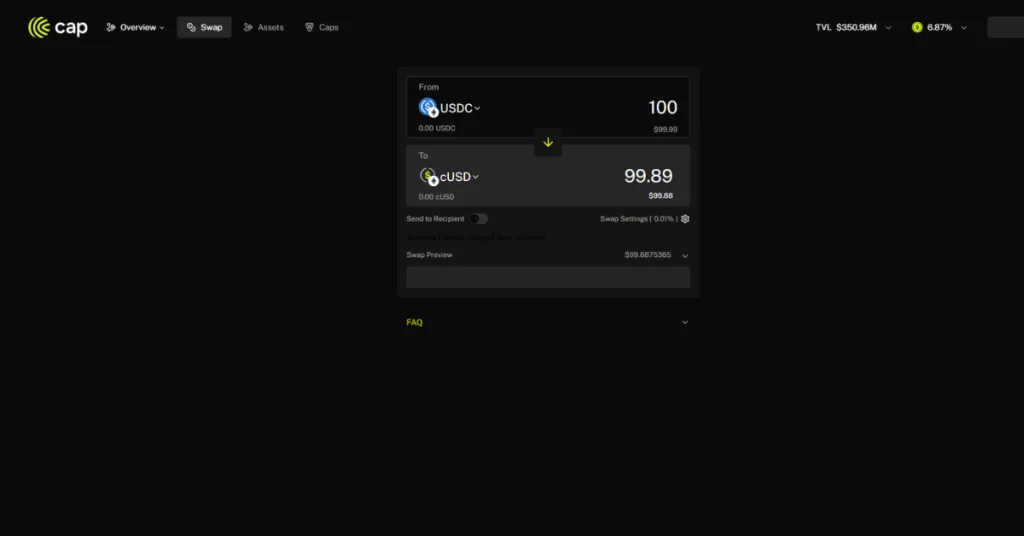Toggle the Send to Recipient switch
The height and width of the screenshot is (536, 1024).
[478, 218]
